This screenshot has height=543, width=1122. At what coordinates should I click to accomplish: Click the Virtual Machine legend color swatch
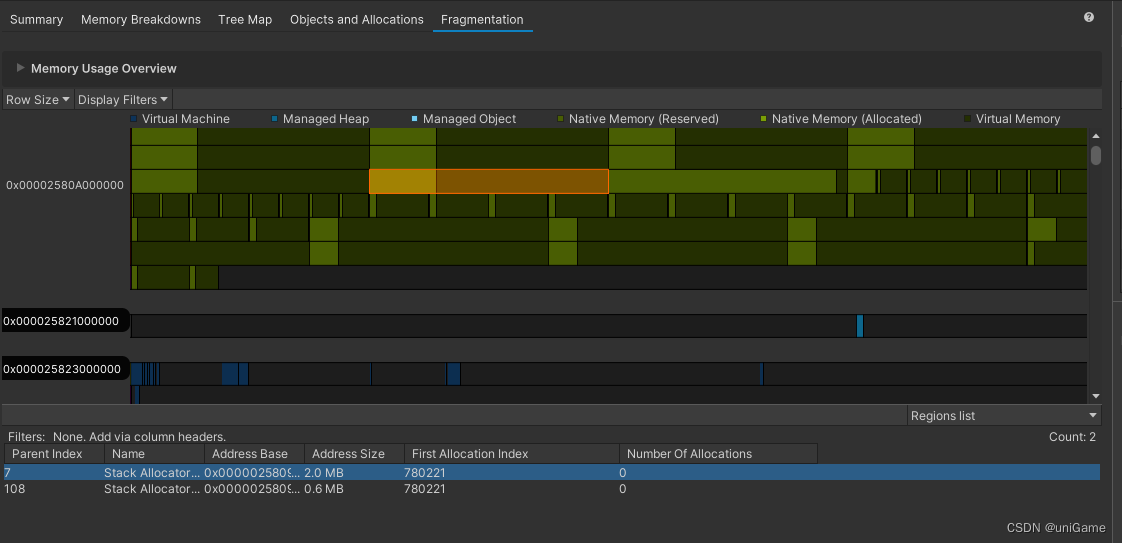(134, 119)
